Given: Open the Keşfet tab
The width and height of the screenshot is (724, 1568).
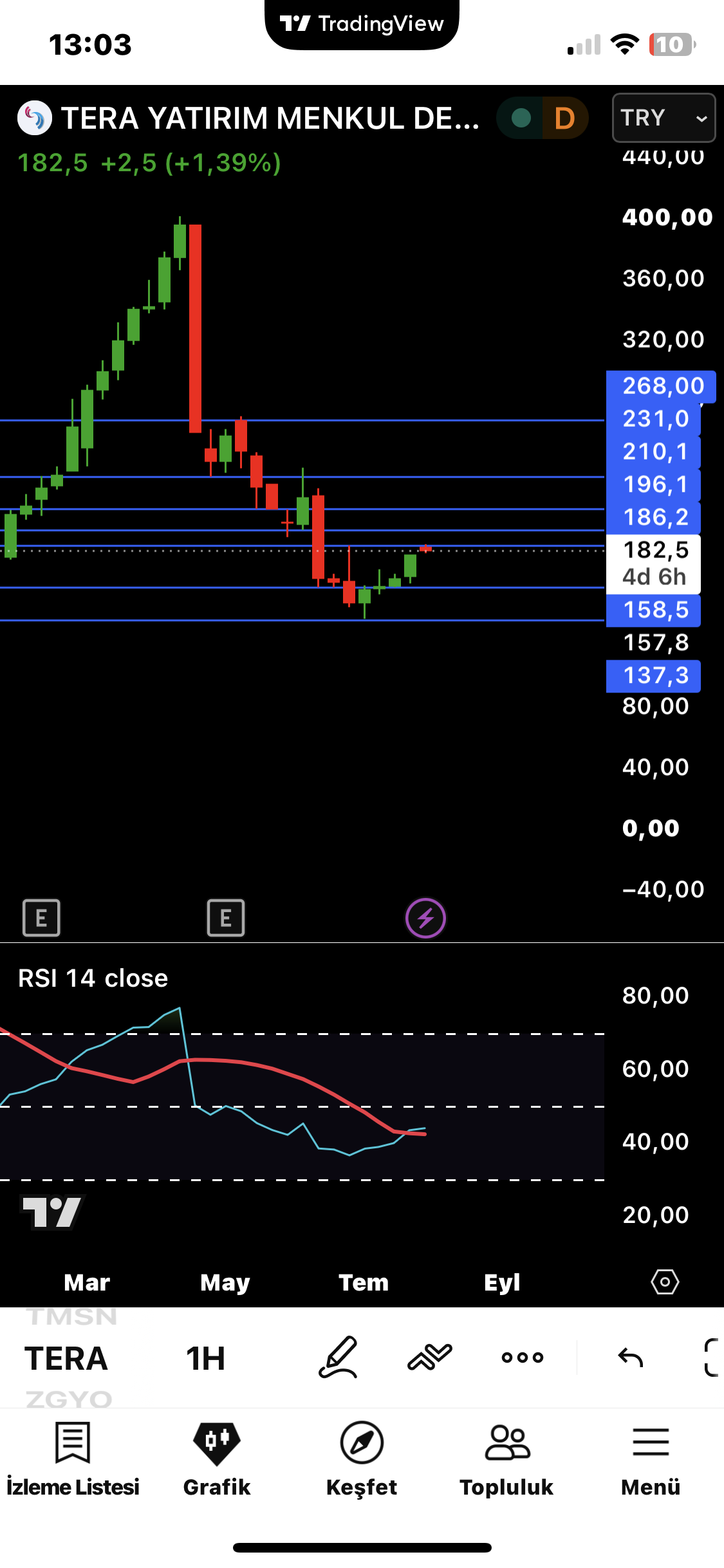Looking at the screenshot, I should (362, 1460).
